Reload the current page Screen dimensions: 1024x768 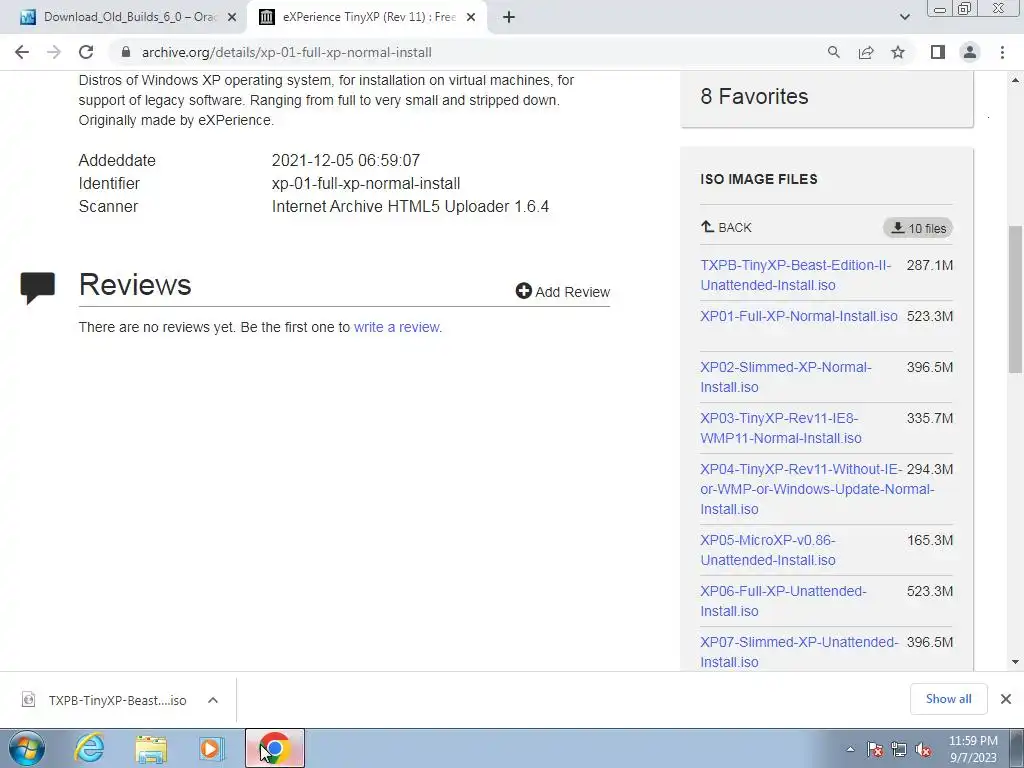[86, 52]
